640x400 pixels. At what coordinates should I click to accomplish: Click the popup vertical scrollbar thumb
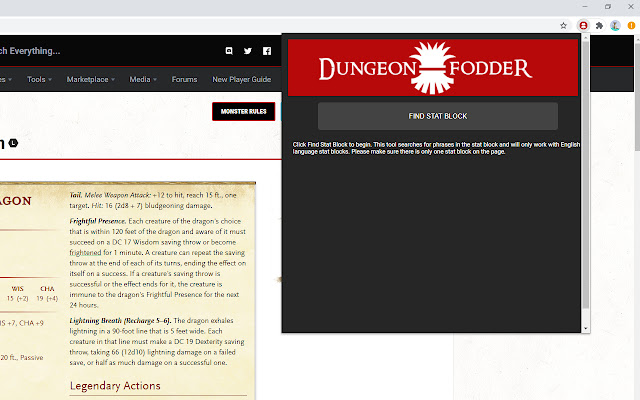tap(586, 175)
